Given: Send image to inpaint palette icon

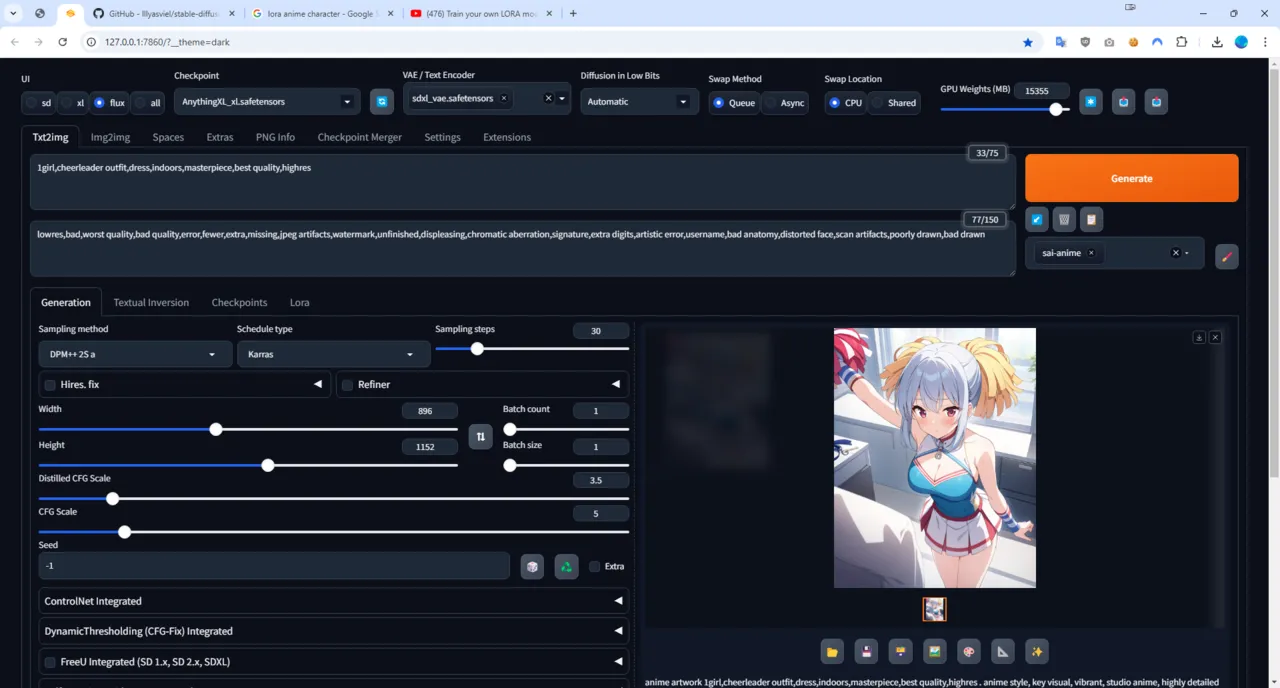Looking at the screenshot, I should 969,652.
